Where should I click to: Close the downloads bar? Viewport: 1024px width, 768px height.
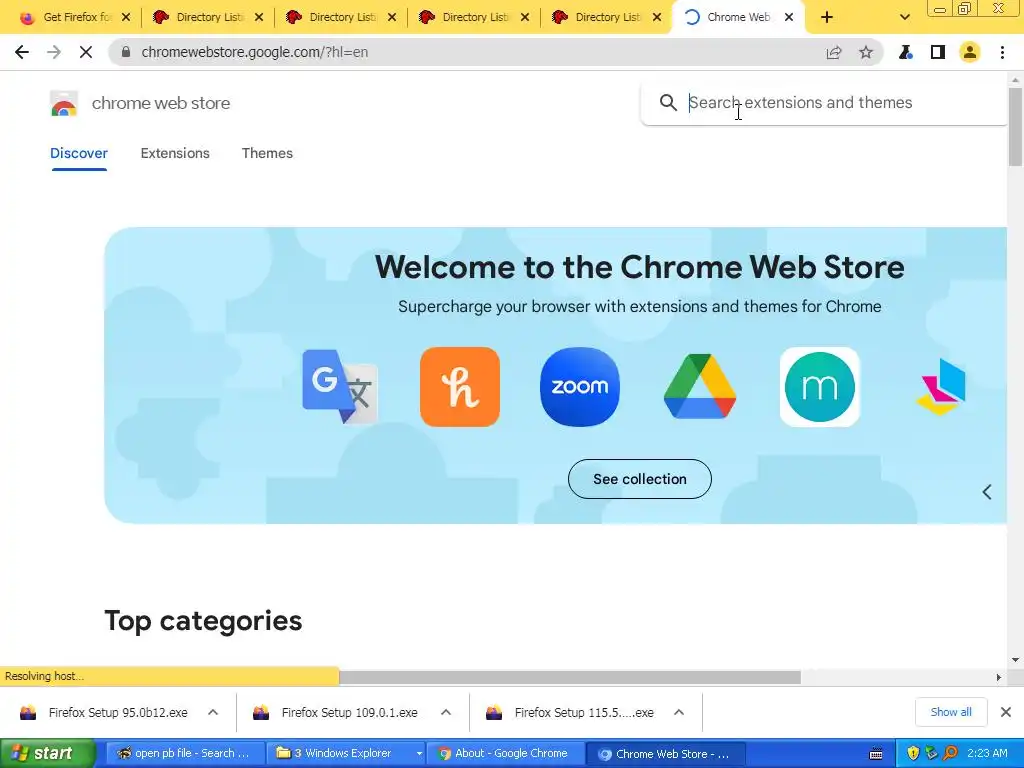point(1006,712)
